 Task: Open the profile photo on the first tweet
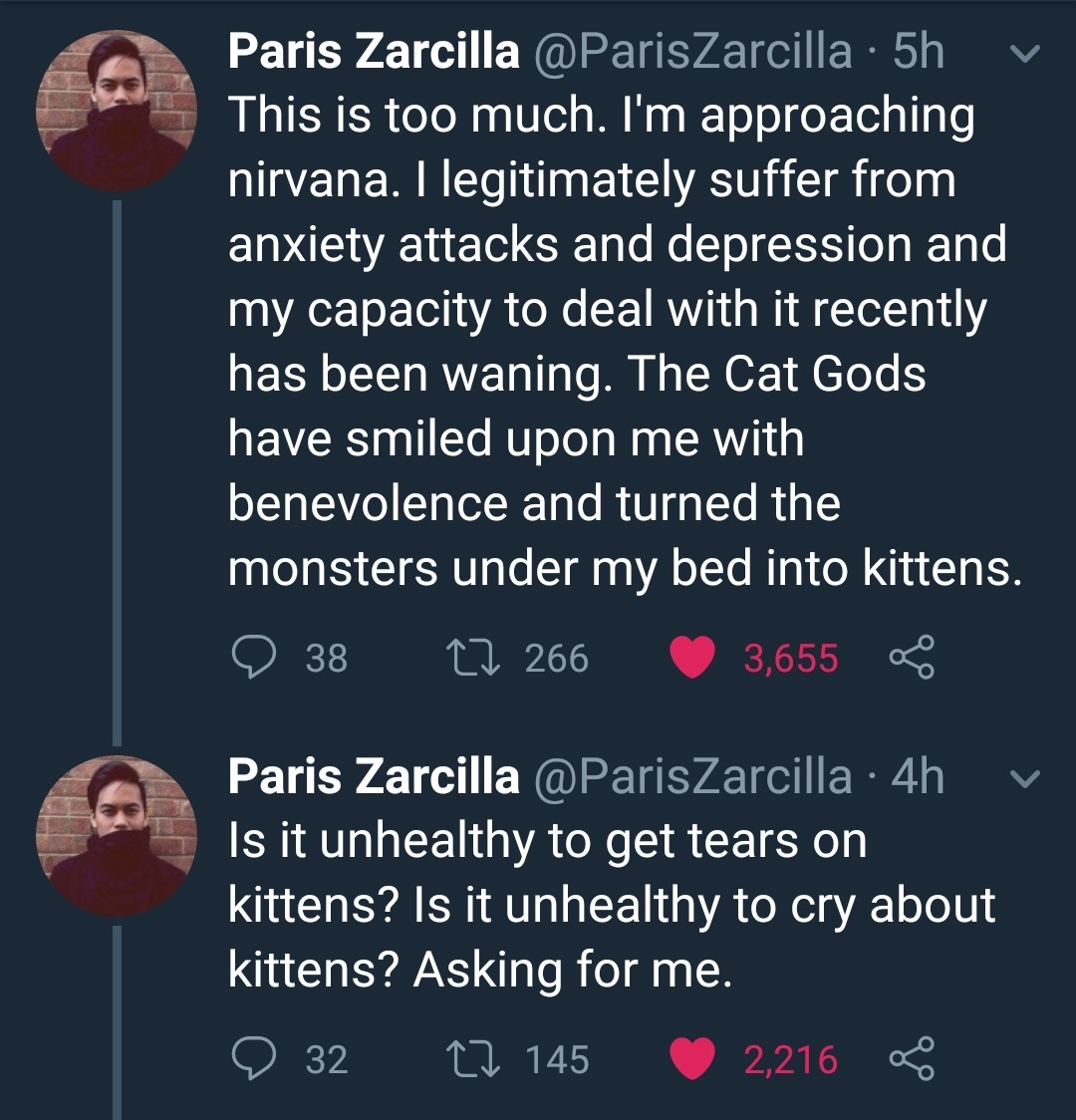point(116,110)
